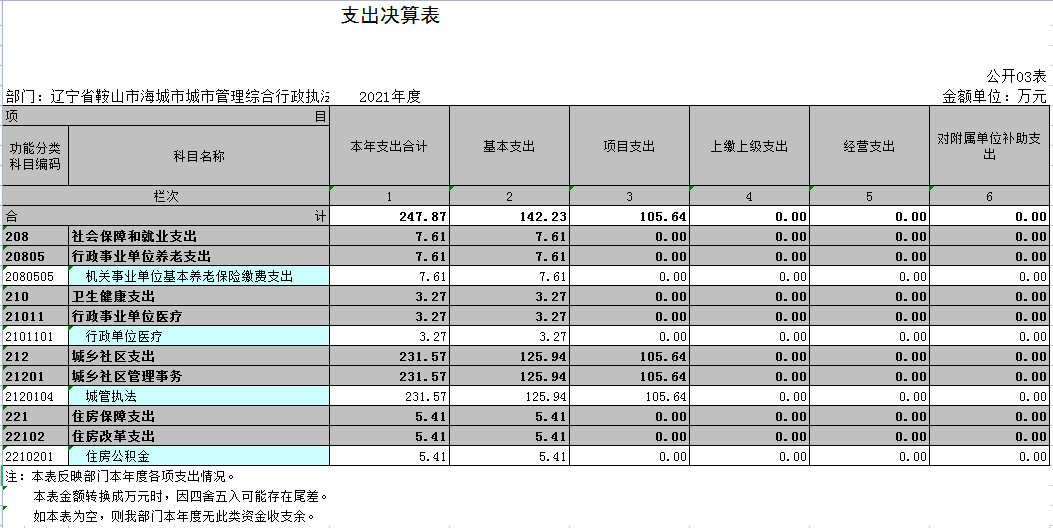The width and height of the screenshot is (1053, 528).
Task: Select 基本支出 value 3.27 in row 210
Action: pos(510,296)
